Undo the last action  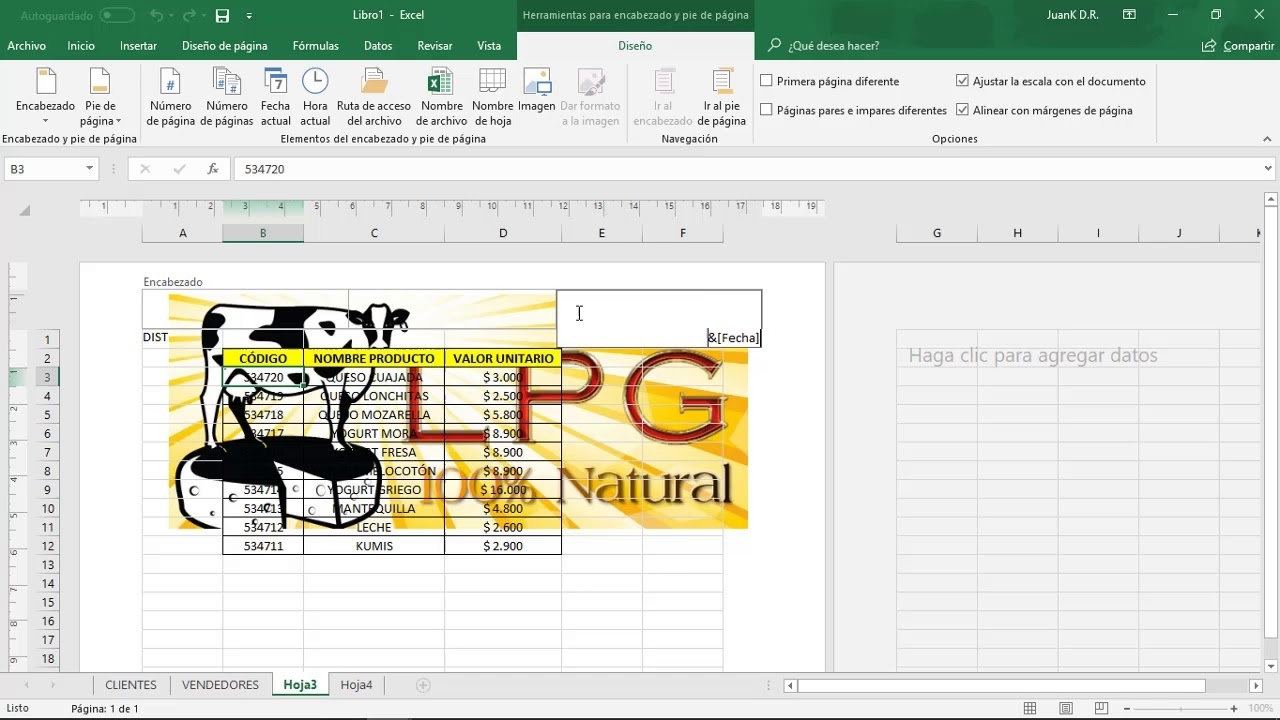point(156,15)
